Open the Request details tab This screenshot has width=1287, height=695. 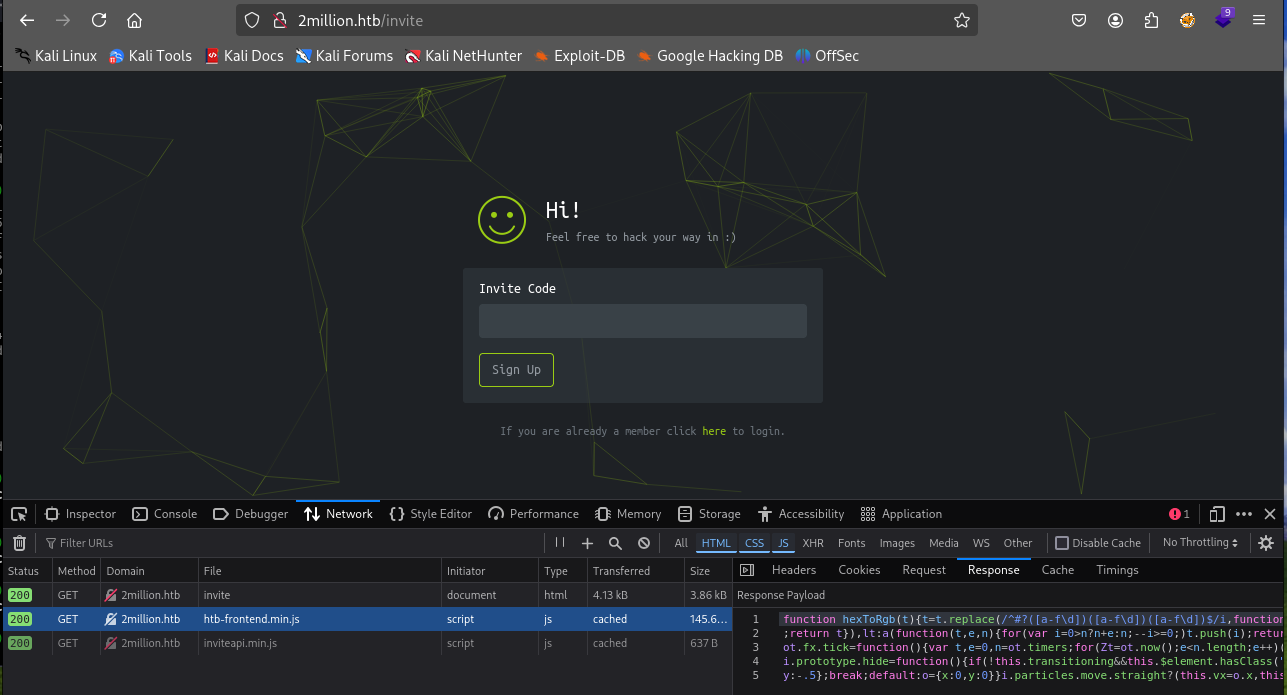click(x=924, y=570)
